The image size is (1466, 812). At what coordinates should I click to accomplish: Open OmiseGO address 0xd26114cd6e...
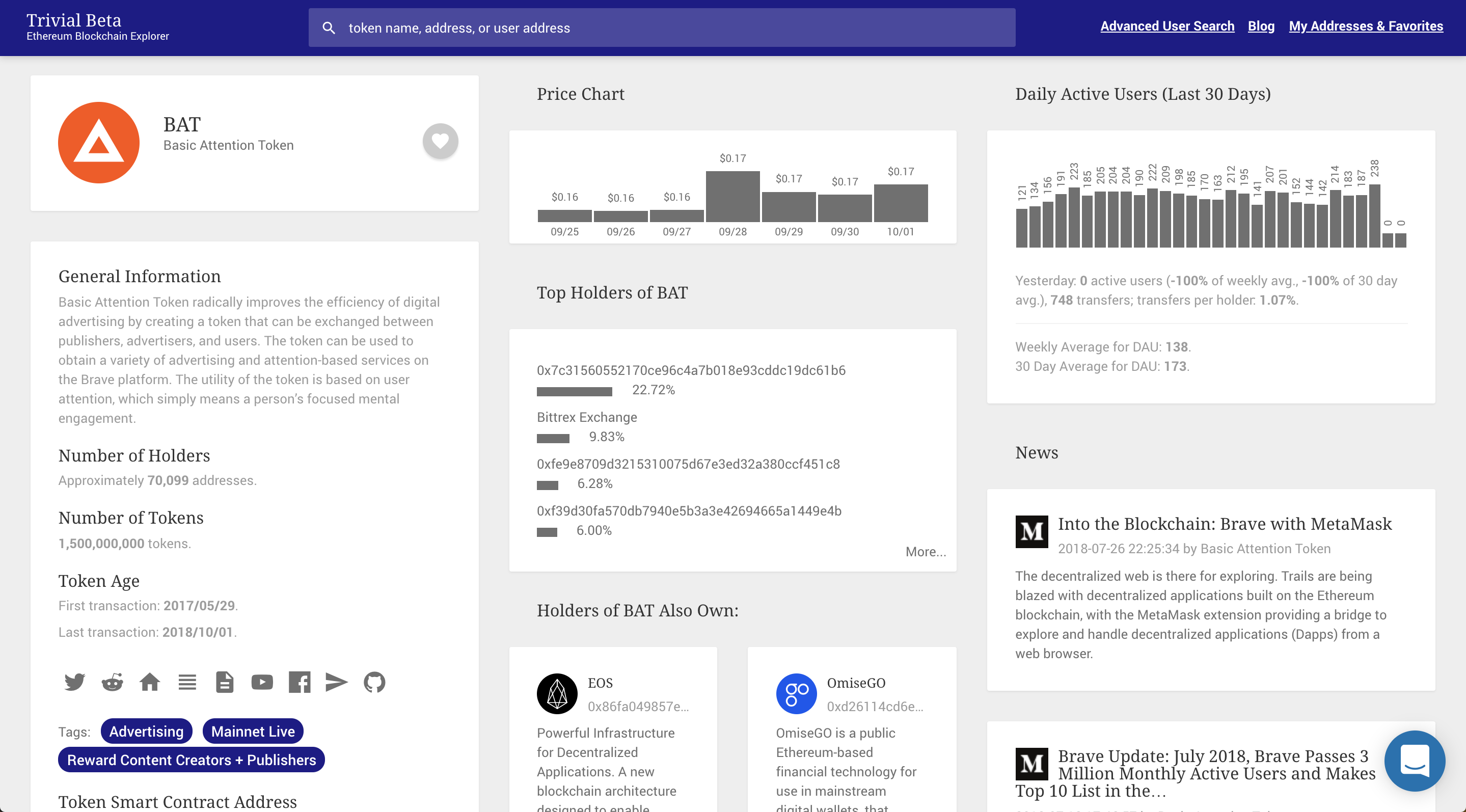[x=875, y=706]
